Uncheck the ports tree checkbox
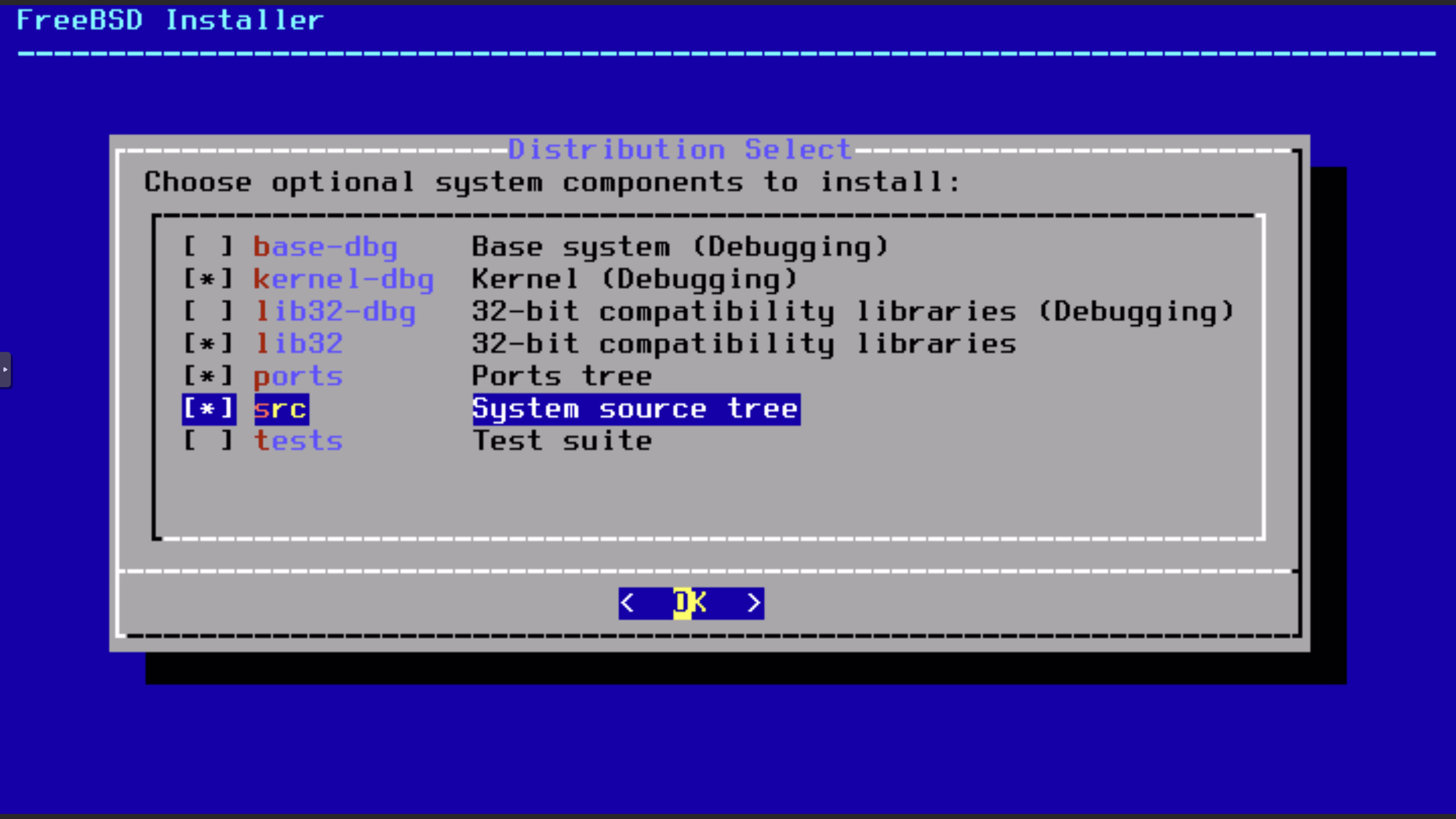1456x819 pixels. (209, 375)
